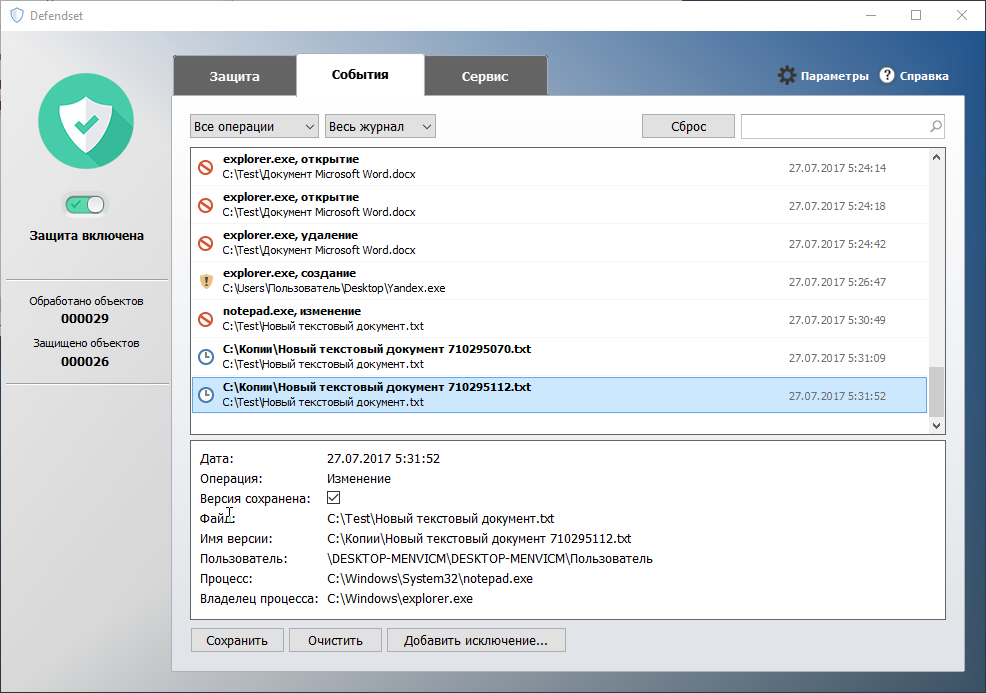Image resolution: width=986 pixels, height=693 pixels.
Task: Click Добавить исключение... button
Action: coord(476,640)
